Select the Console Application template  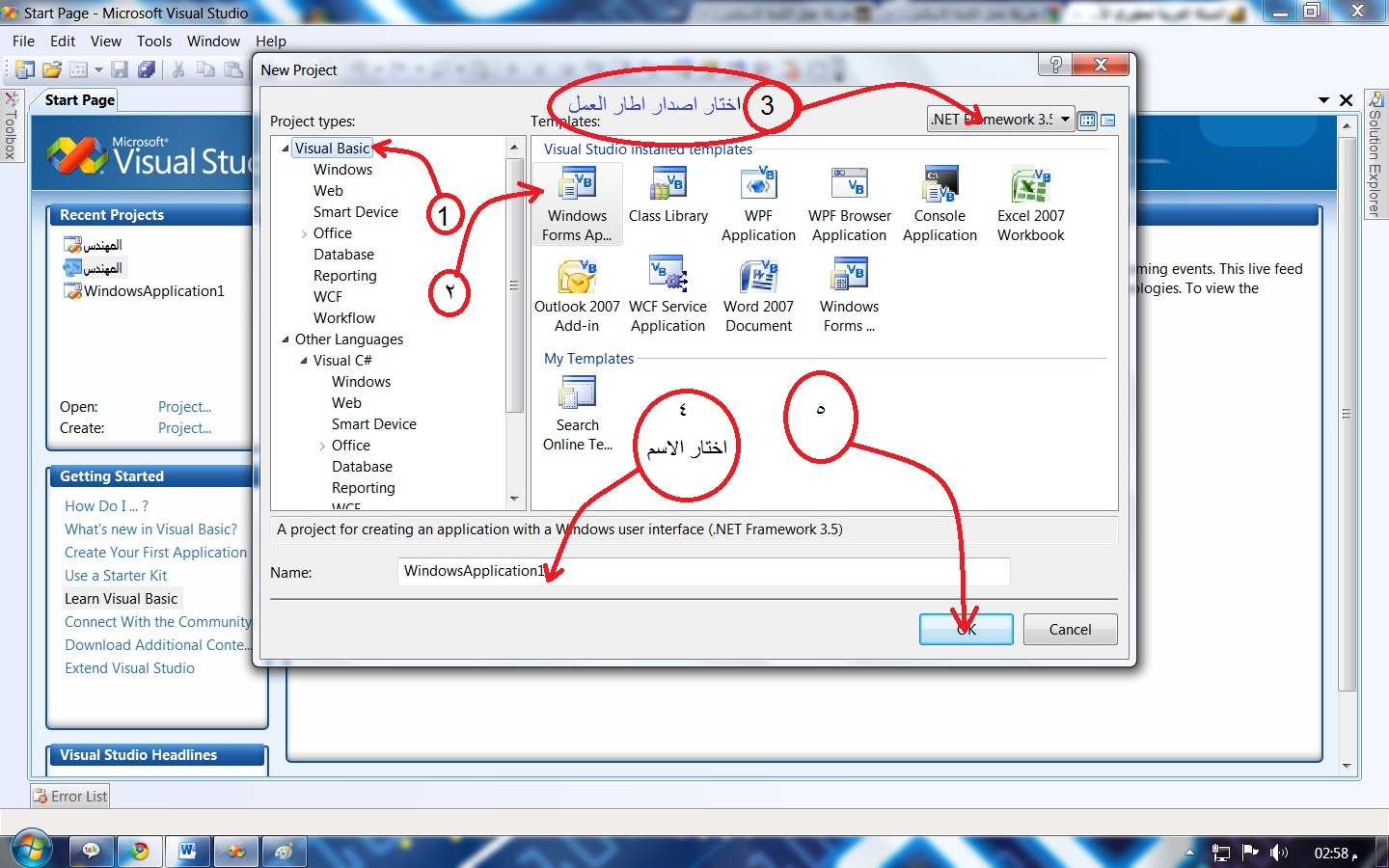pos(940,204)
